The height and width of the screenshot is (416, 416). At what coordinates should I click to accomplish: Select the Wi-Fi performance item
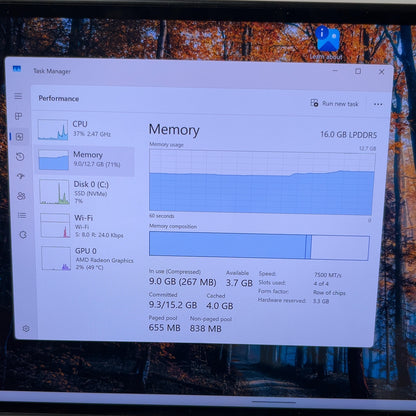pyautogui.click(x=87, y=226)
